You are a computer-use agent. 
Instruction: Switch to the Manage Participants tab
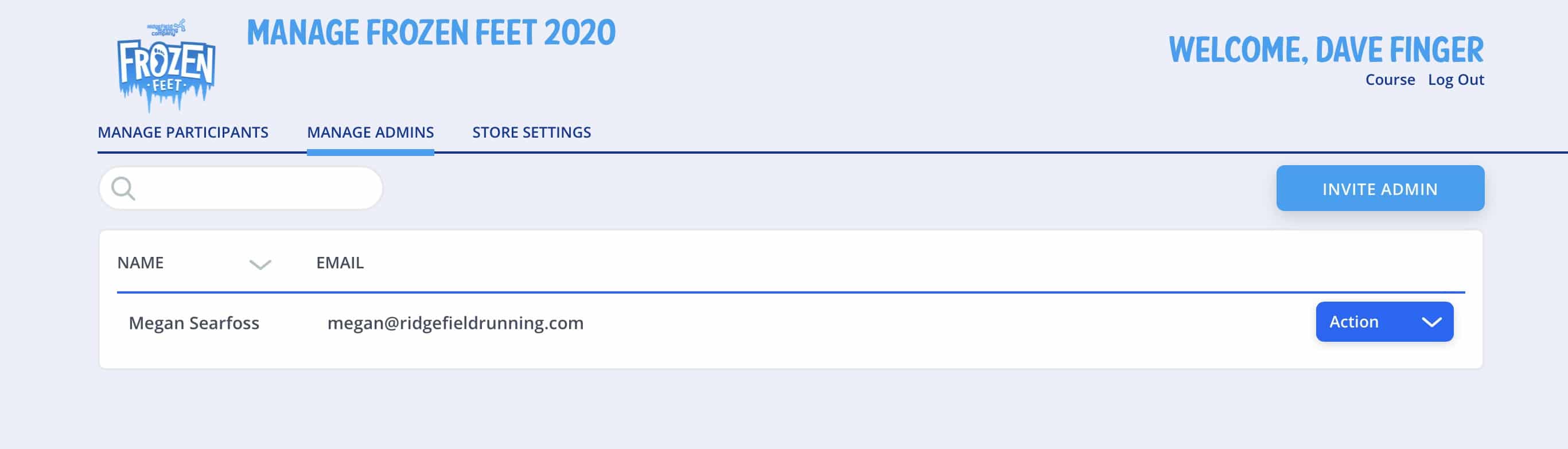[x=183, y=132]
